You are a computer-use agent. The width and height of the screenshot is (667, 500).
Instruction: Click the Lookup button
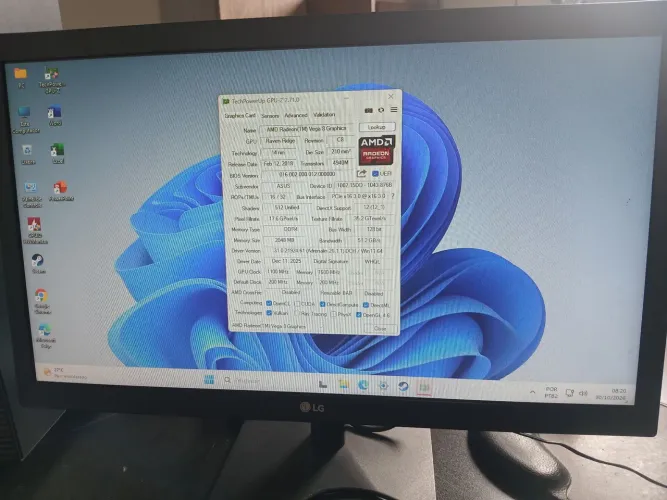click(x=377, y=127)
